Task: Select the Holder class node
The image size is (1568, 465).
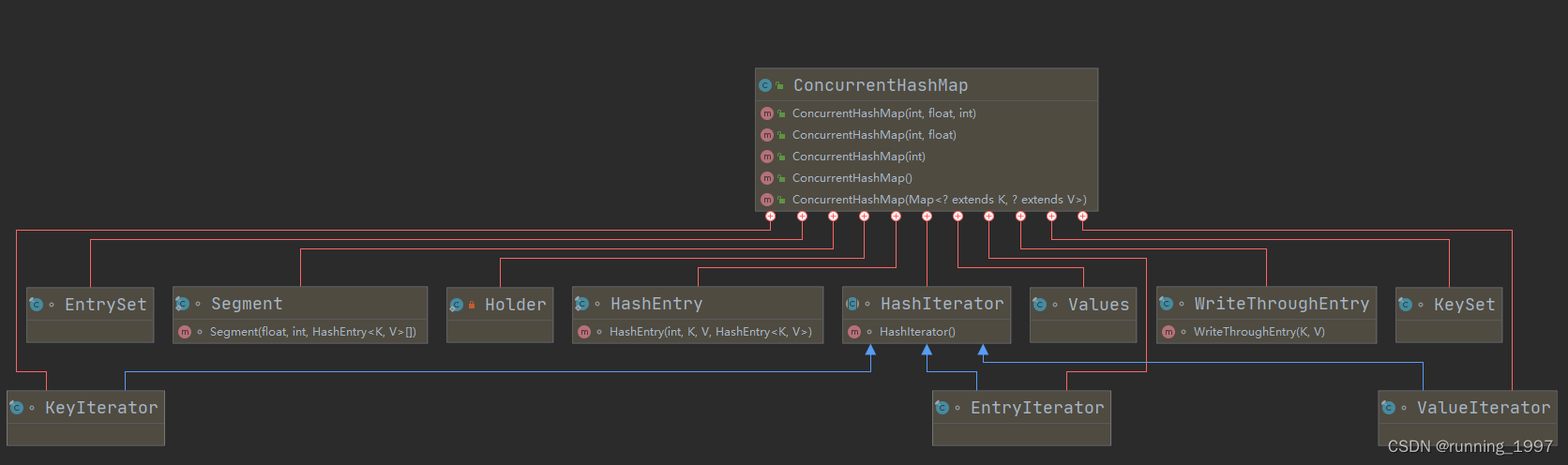Action: coord(500,315)
